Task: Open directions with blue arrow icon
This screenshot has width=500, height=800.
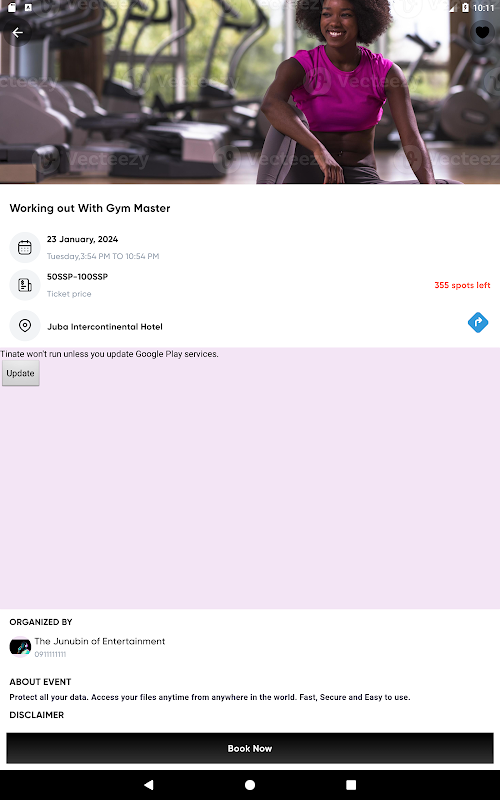Action: coord(478,322)
